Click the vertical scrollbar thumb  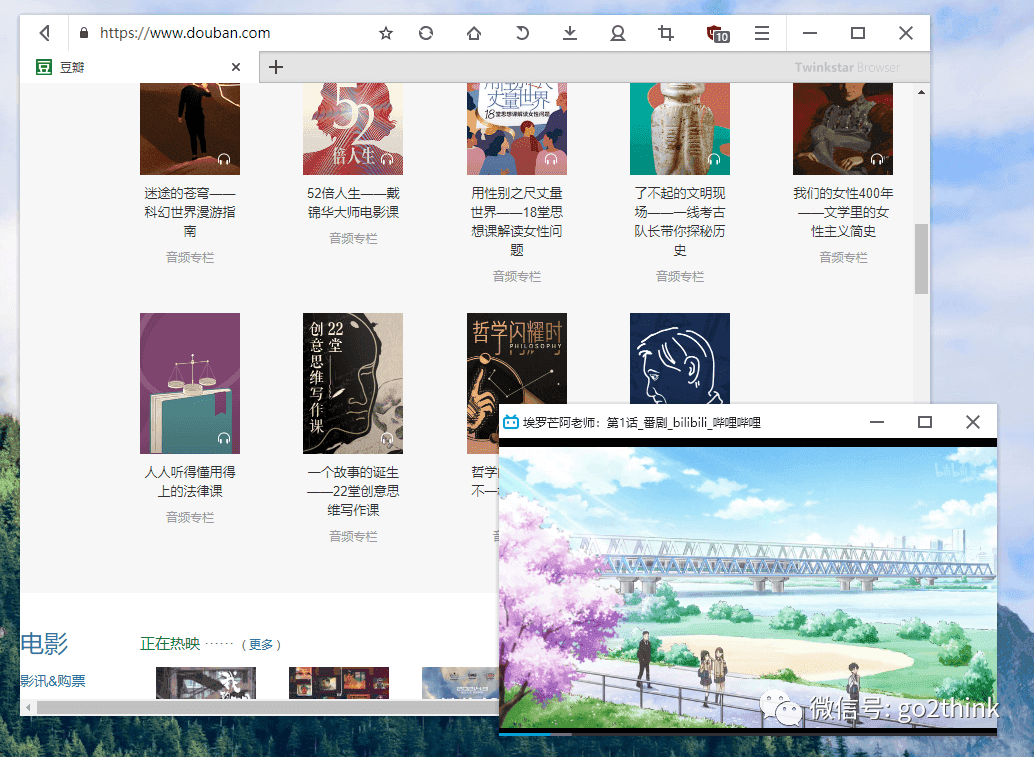921,258
